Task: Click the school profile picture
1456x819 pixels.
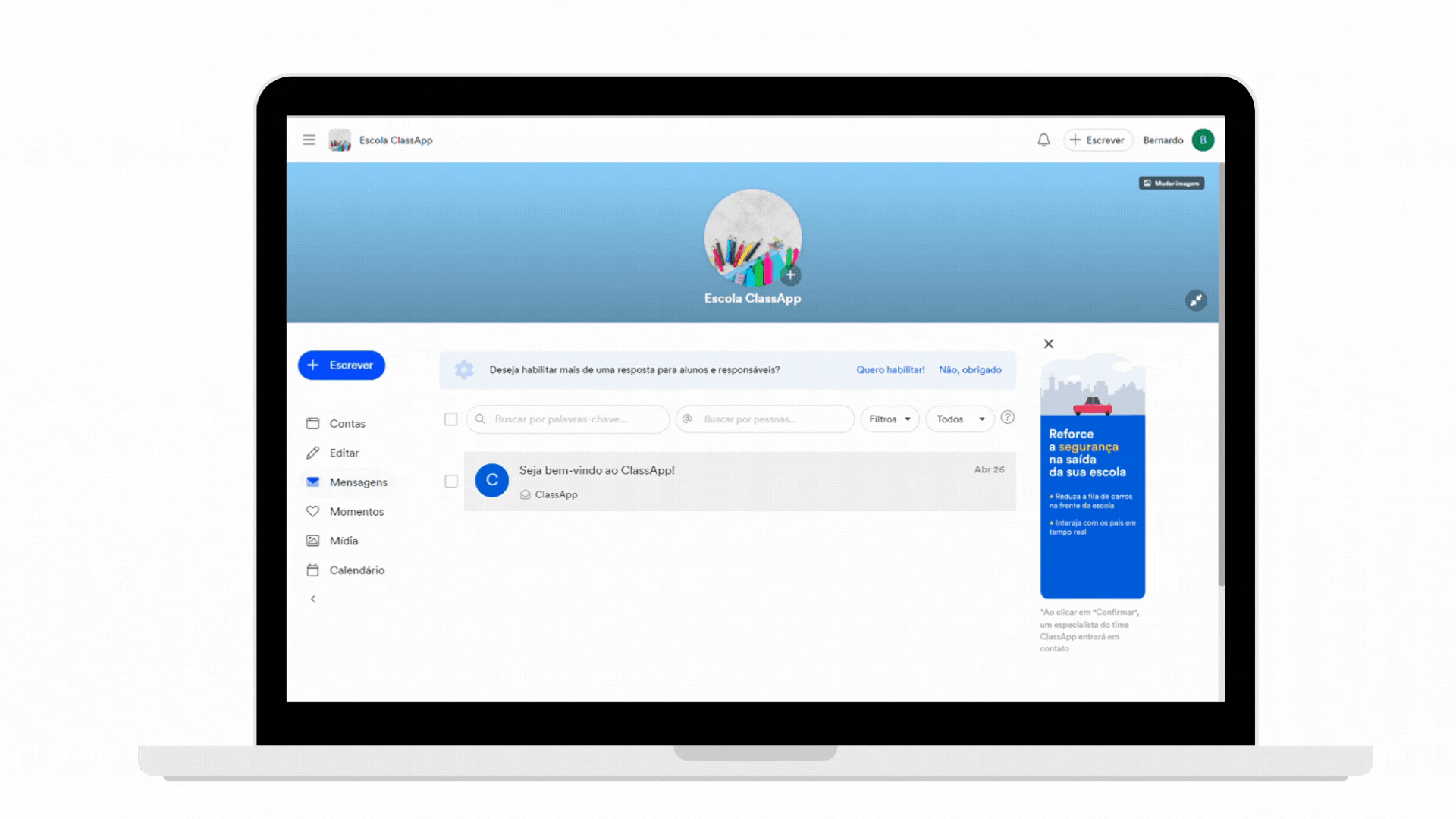Action: pos(752,237)
